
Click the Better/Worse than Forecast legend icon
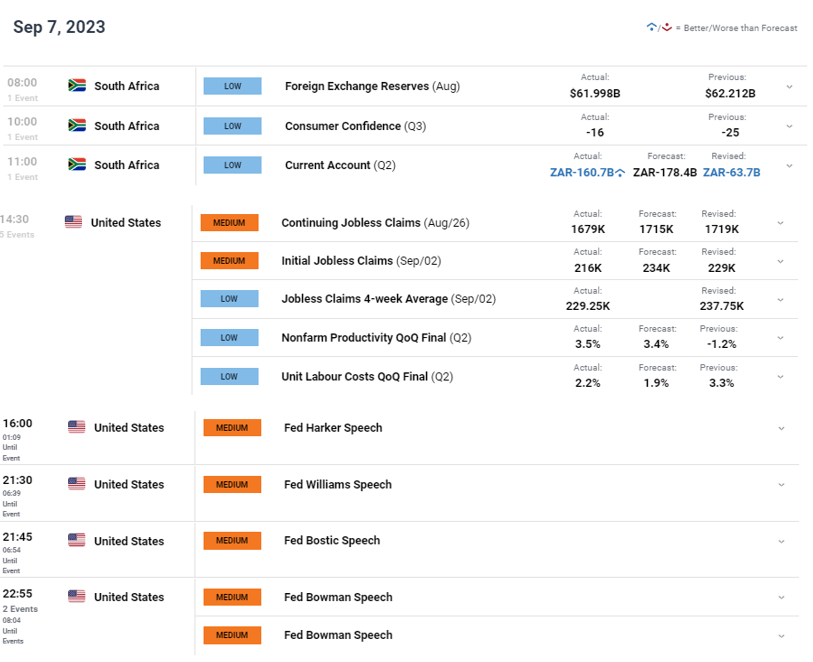click(x=659, y=27)
